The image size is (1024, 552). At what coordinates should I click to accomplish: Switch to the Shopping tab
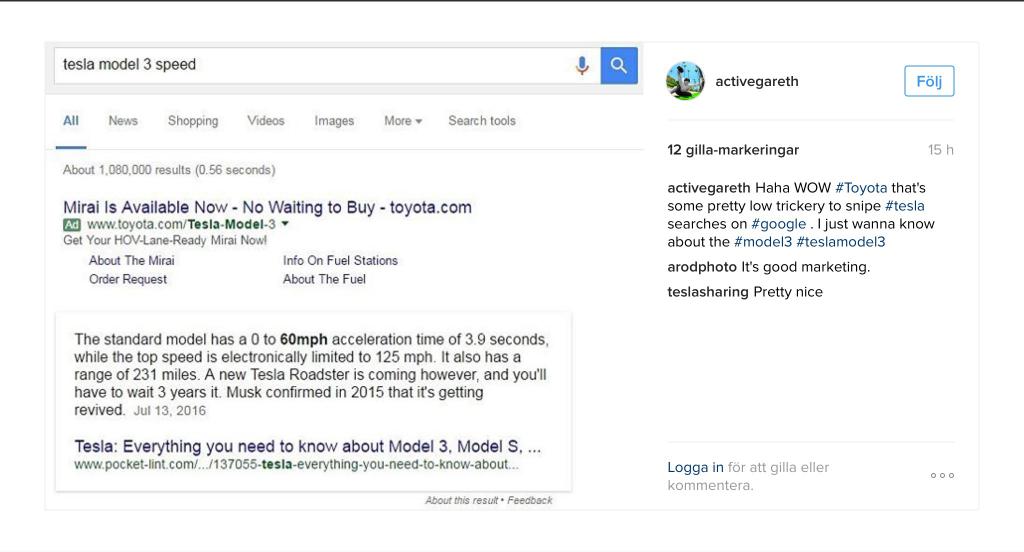tap(193, 121)
